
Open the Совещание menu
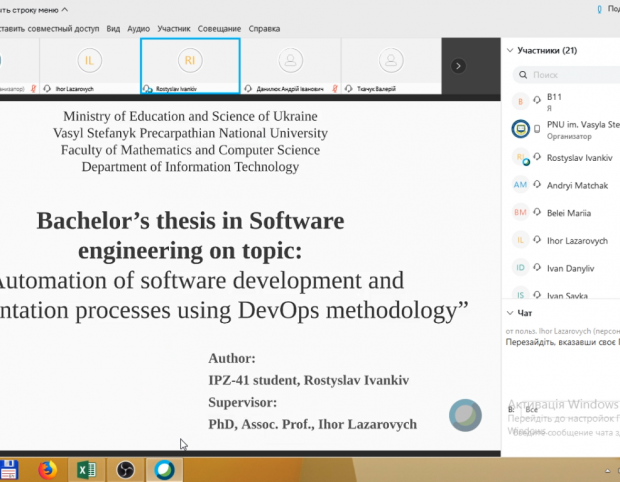219,29
